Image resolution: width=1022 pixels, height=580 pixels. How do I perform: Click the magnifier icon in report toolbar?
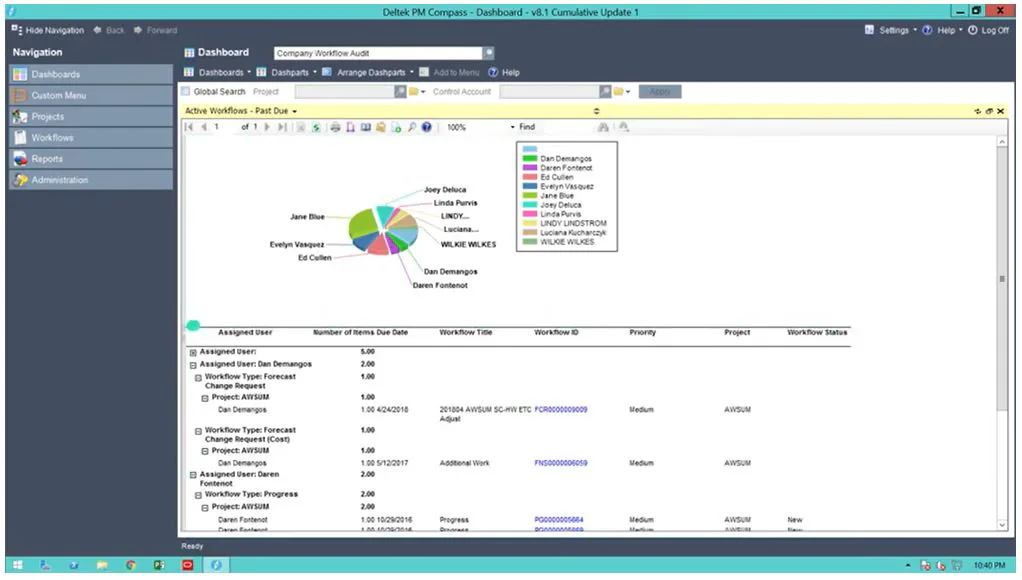click(x=412, y=127)
